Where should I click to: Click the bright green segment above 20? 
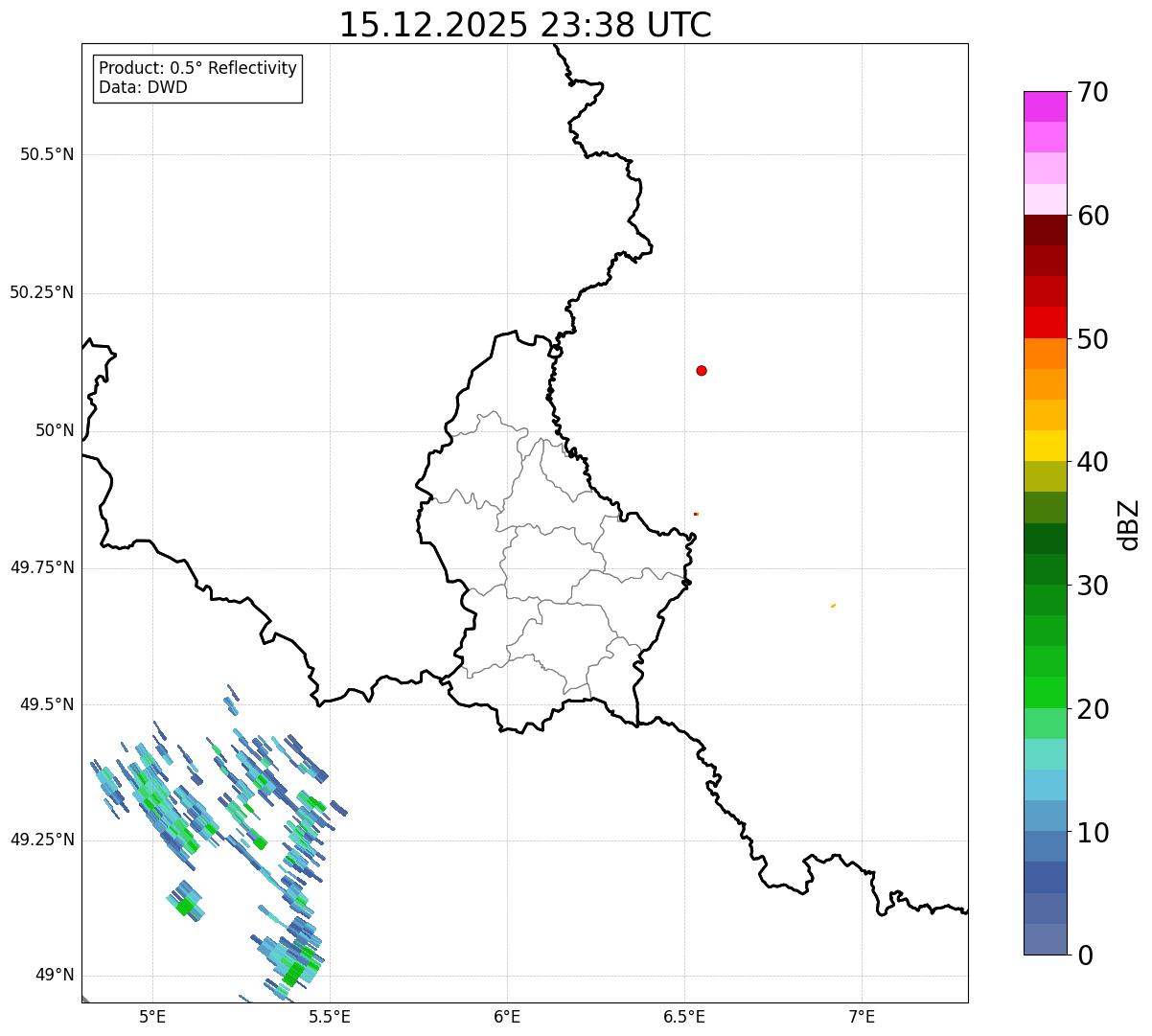(1045, 692)
